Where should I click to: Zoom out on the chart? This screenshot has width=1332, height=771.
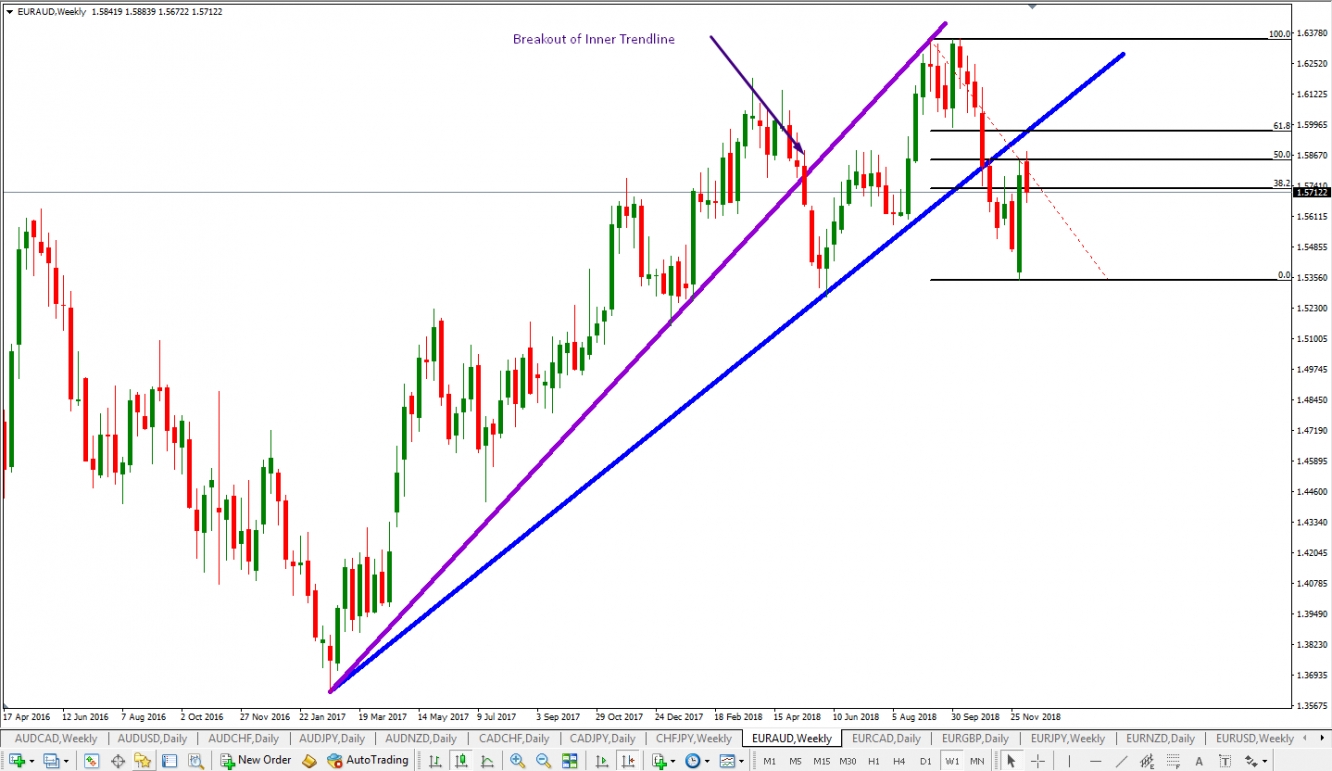click(543, 761)
